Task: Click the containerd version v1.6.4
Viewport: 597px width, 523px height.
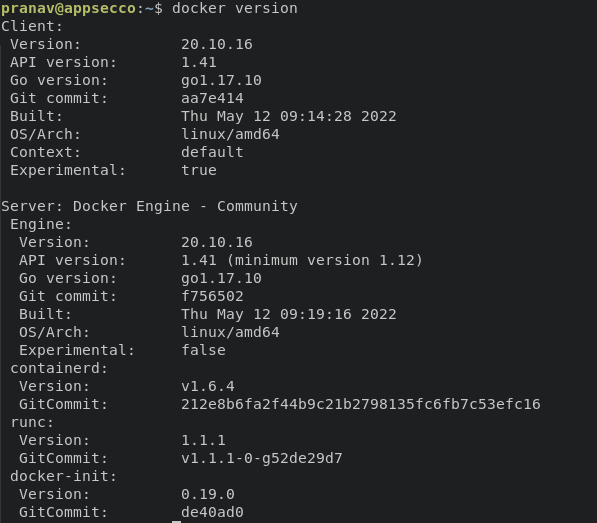Action: pos(208,386)
